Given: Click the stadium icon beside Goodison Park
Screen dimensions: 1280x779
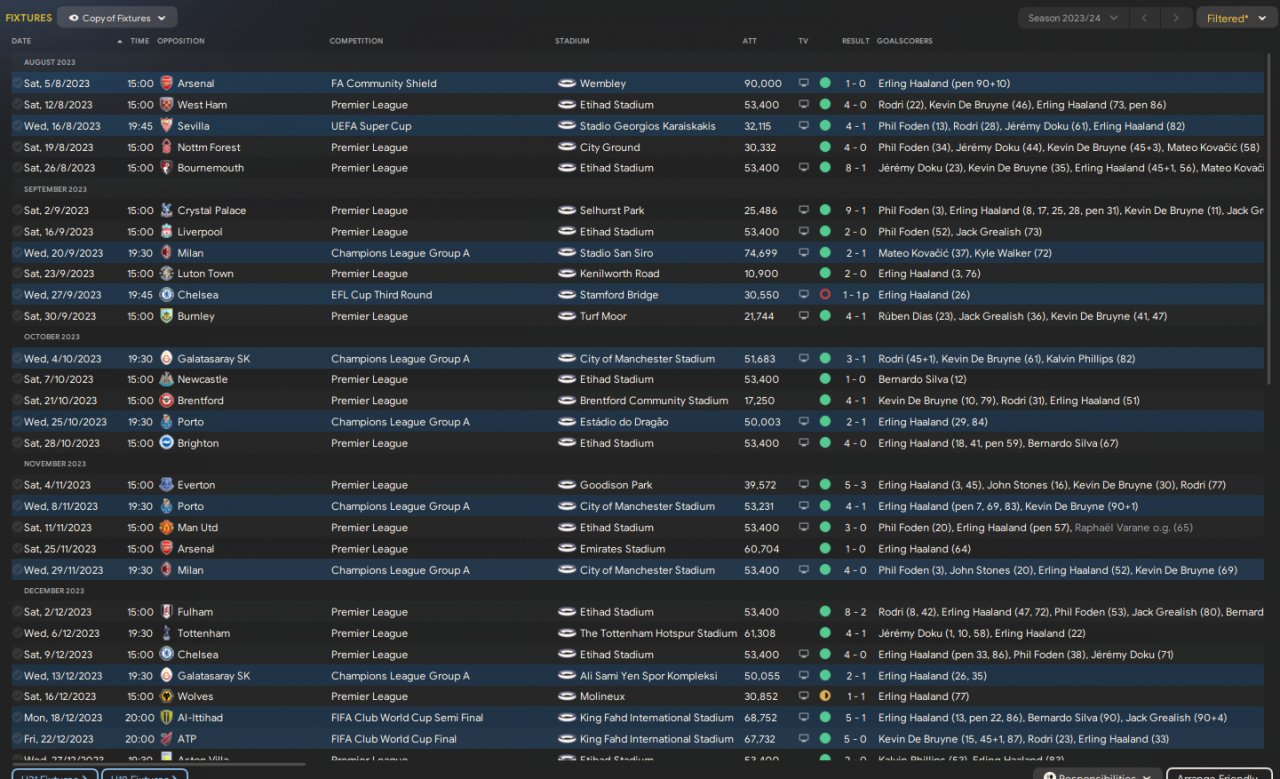Looking at the screenshot, I should pos(567,485).
